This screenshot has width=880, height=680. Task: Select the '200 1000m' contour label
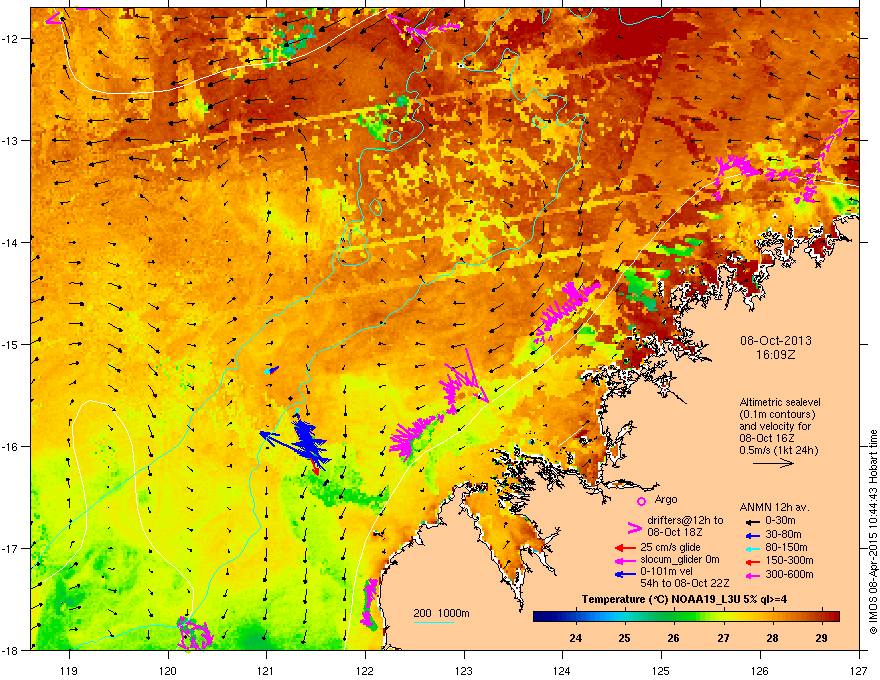441,613
